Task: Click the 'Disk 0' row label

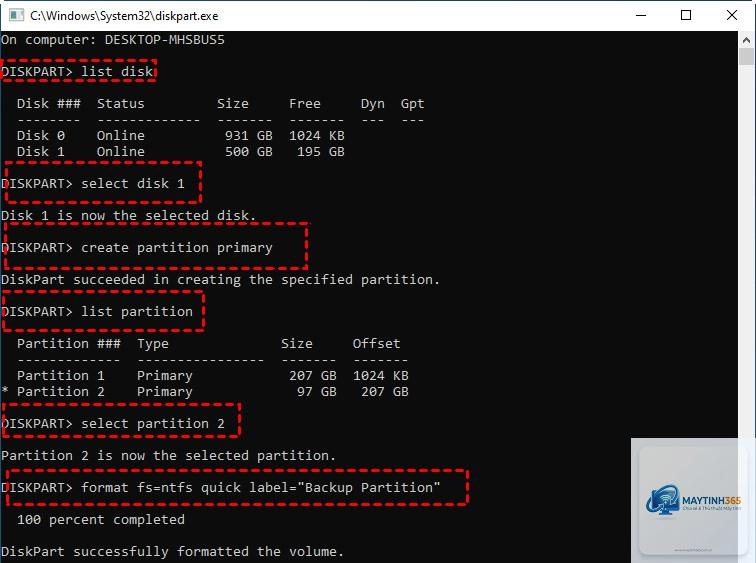Action: 40,135
